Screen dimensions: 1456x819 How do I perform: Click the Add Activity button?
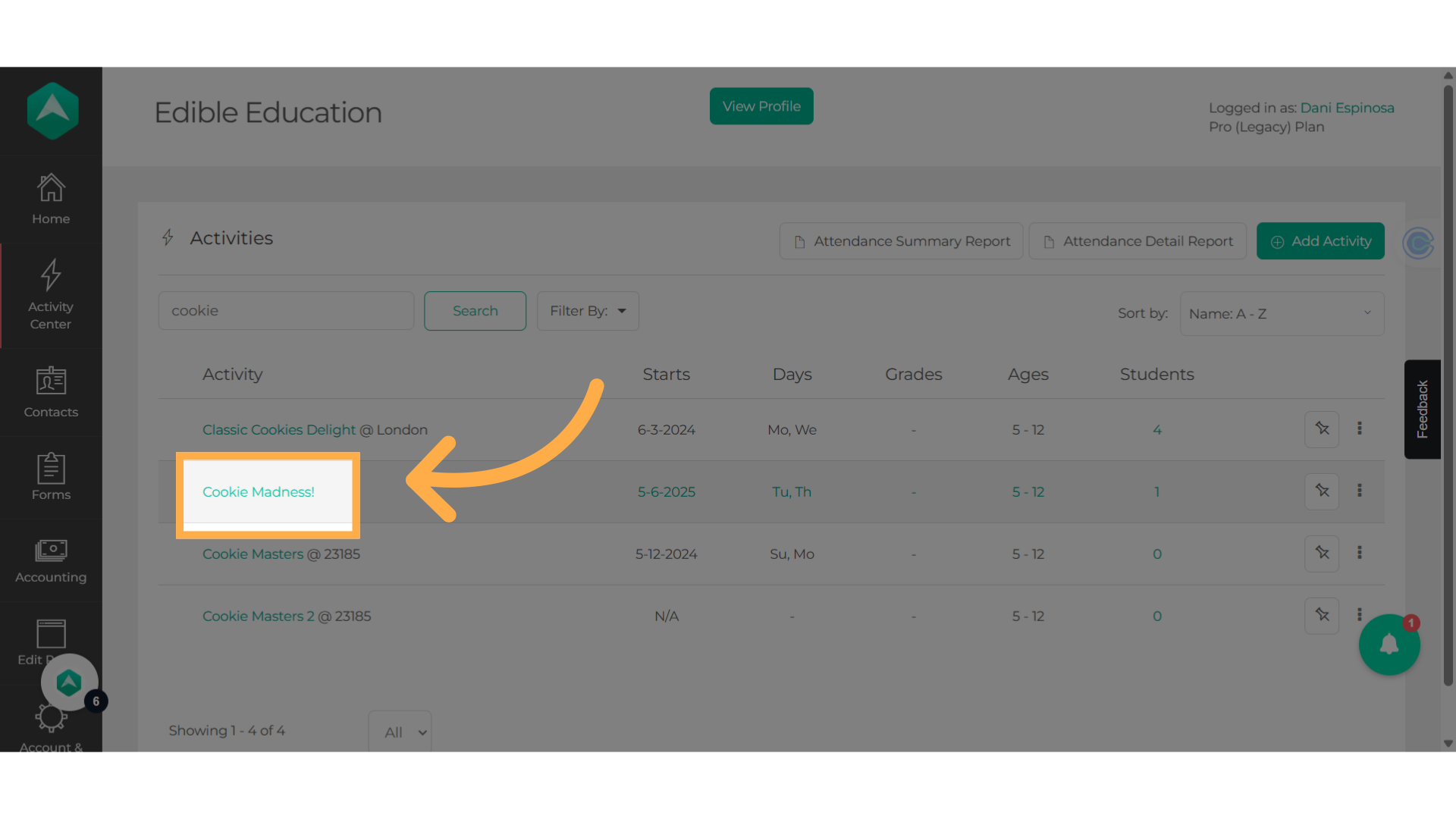(1320, 241)
